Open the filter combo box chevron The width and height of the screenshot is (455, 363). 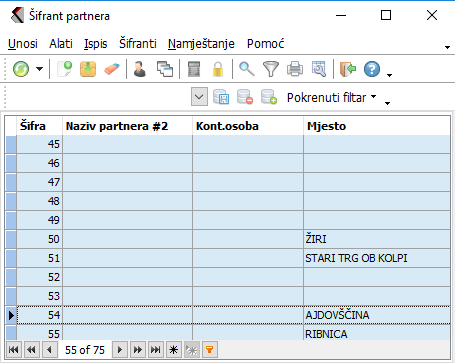tap(199, 97)
